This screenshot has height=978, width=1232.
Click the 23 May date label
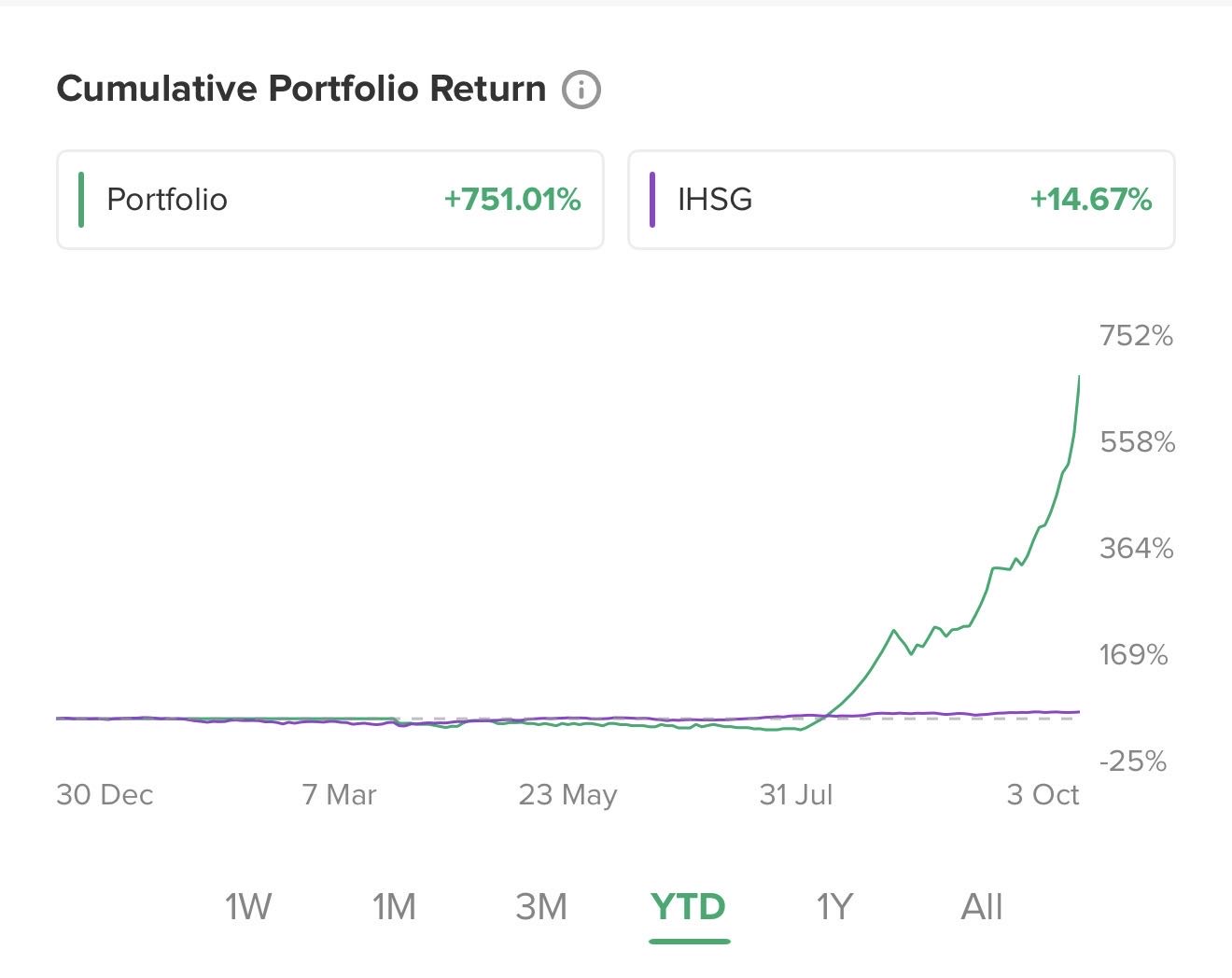[x=567, y=795]
